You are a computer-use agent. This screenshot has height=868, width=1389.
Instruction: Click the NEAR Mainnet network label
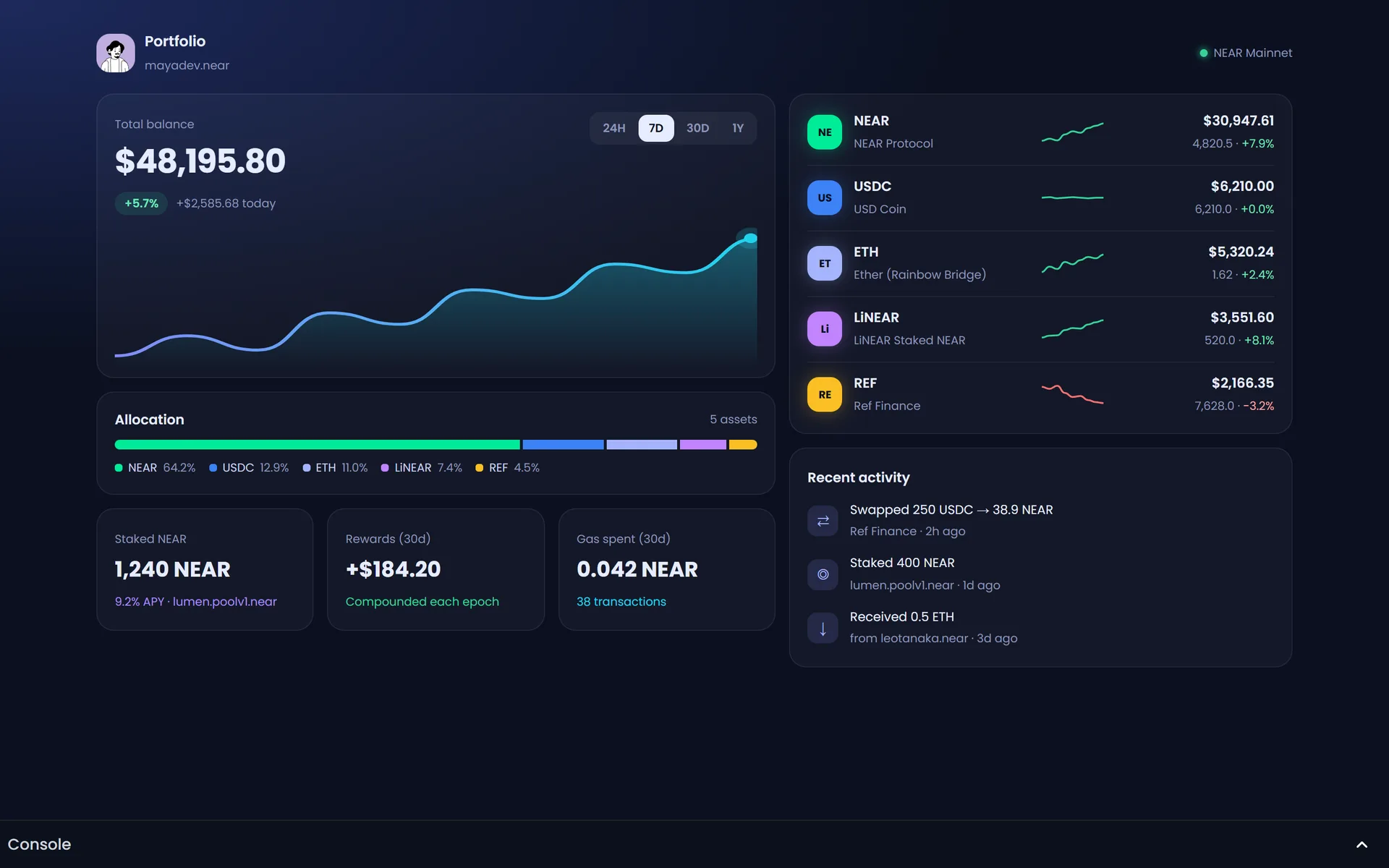coord(1252,53)
